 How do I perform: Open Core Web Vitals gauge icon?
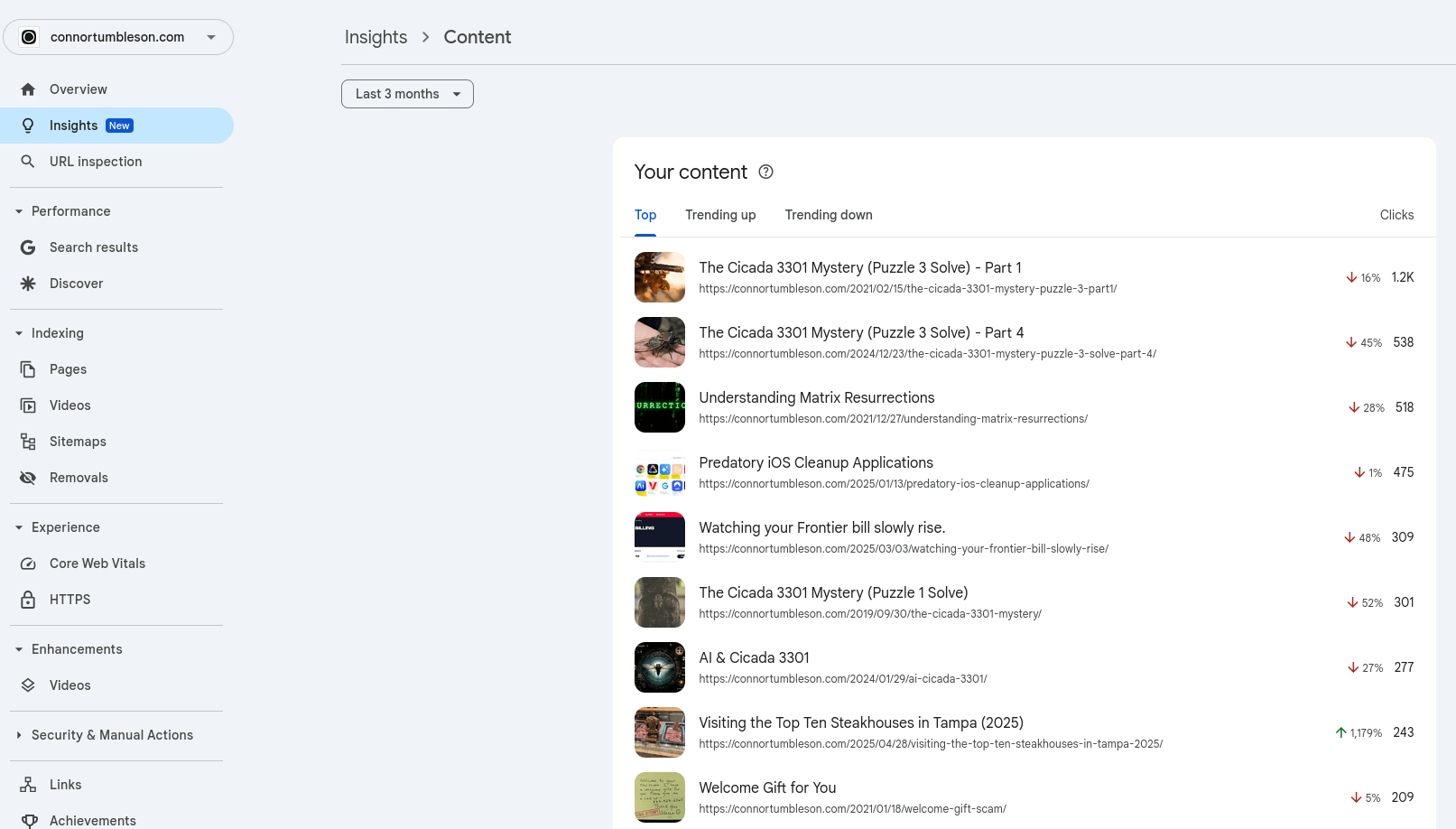coord(28,564)
